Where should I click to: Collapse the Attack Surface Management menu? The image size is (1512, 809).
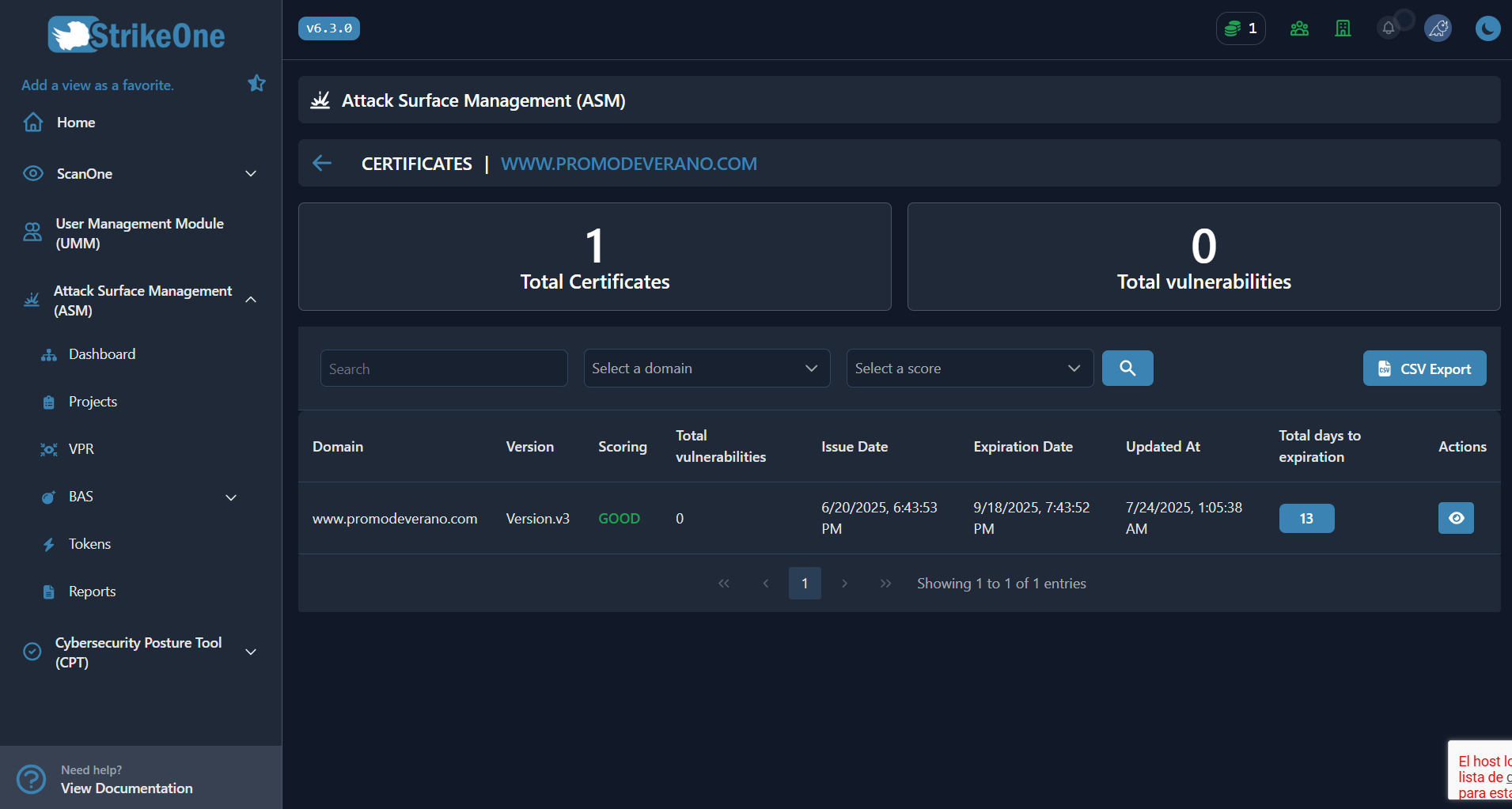pos(250,300)
